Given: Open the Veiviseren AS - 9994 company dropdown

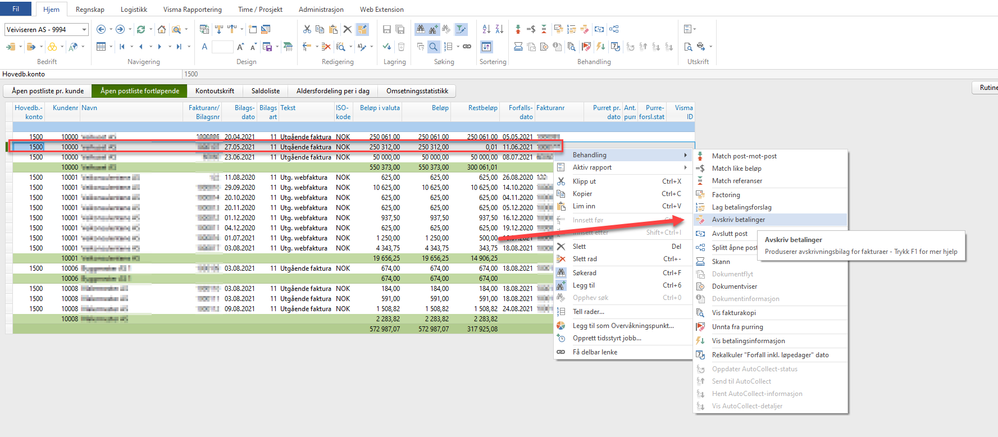Looking at the screenshot, I should pyautogui.click(x=84, y=29).
